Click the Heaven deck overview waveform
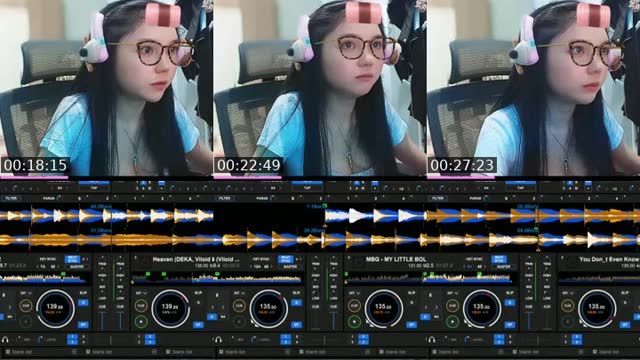Image resolution: width=640 pixels, height=360 pixels. (x=217, y=278)
